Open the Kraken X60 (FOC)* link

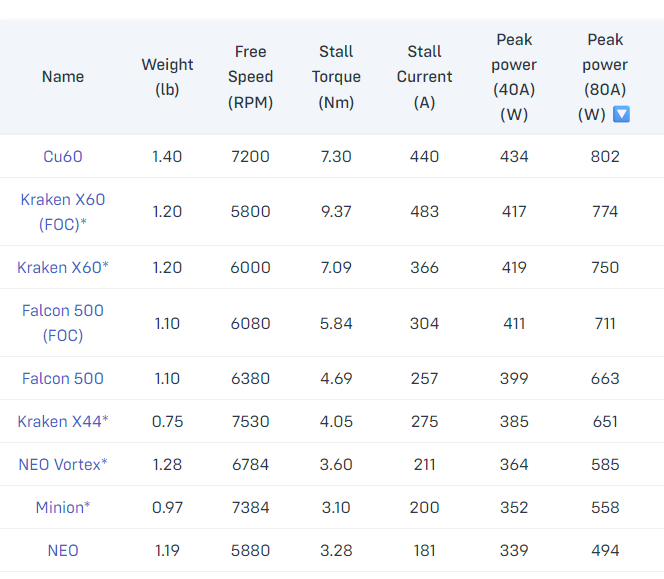(63, 212)
